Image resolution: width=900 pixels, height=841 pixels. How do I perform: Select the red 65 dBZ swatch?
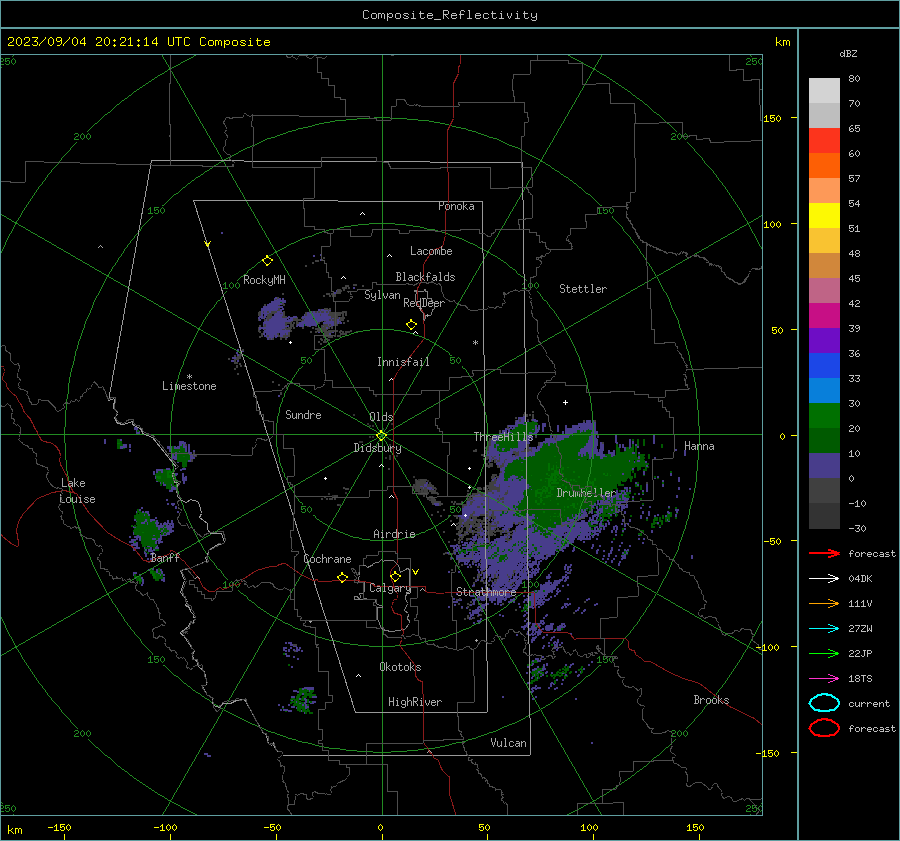pos(824,140)
